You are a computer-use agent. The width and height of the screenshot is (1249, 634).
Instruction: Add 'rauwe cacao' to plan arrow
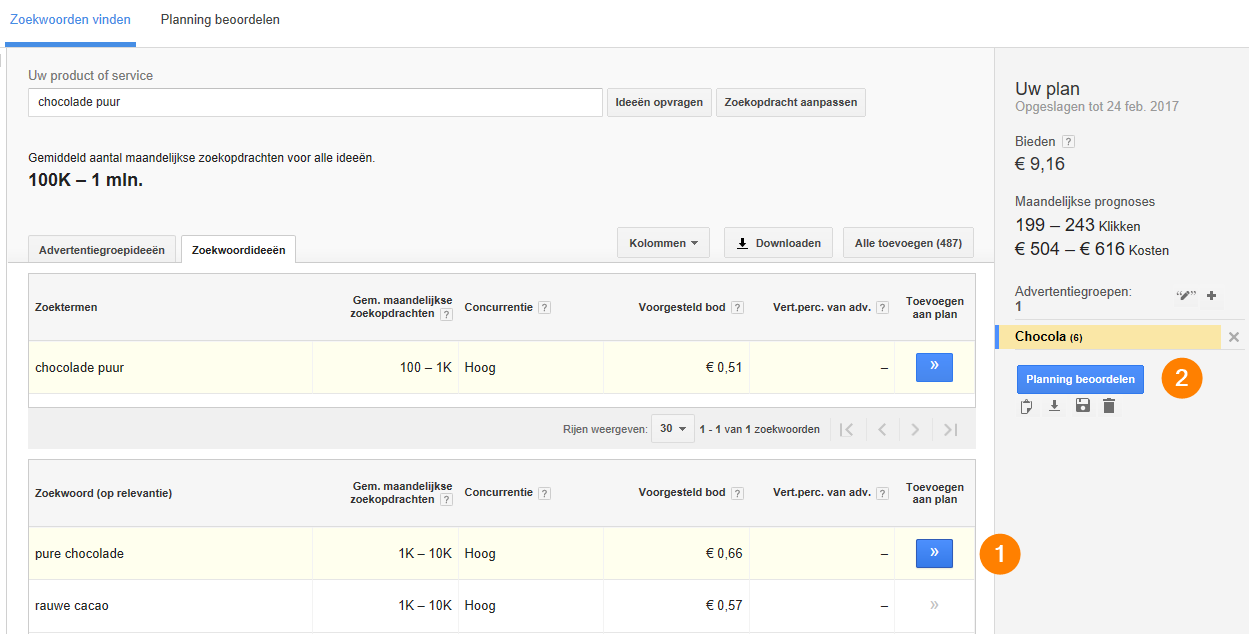pos(934,605)
